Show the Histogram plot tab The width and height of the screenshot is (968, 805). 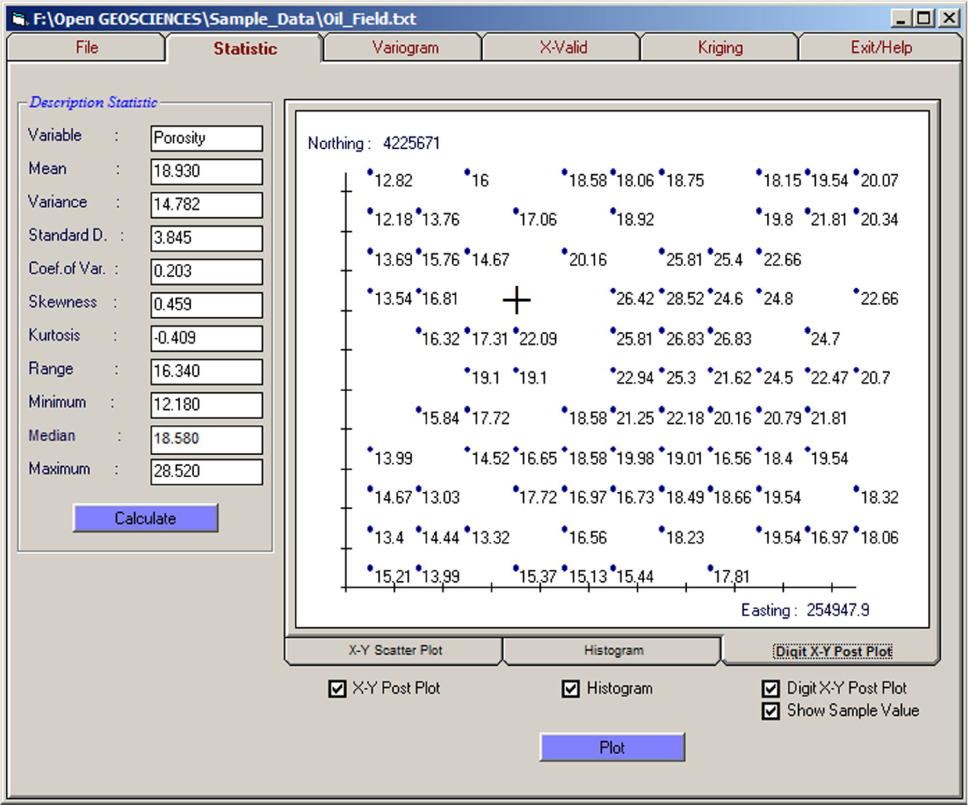point(612,651)
